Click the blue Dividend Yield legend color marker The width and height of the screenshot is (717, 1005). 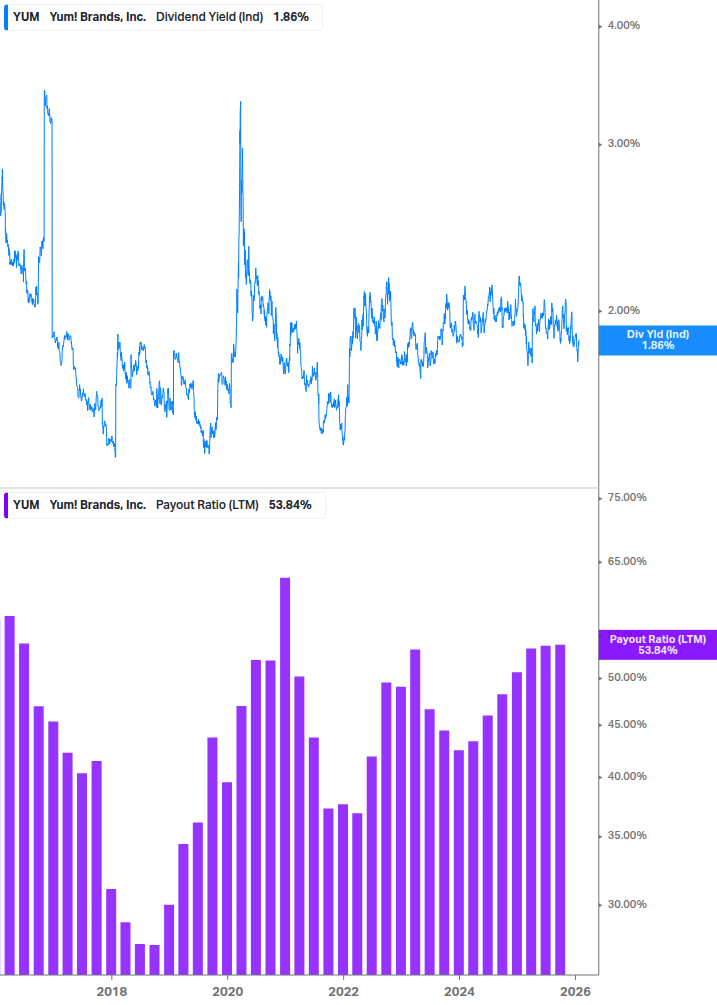click(x=6, y=17)
